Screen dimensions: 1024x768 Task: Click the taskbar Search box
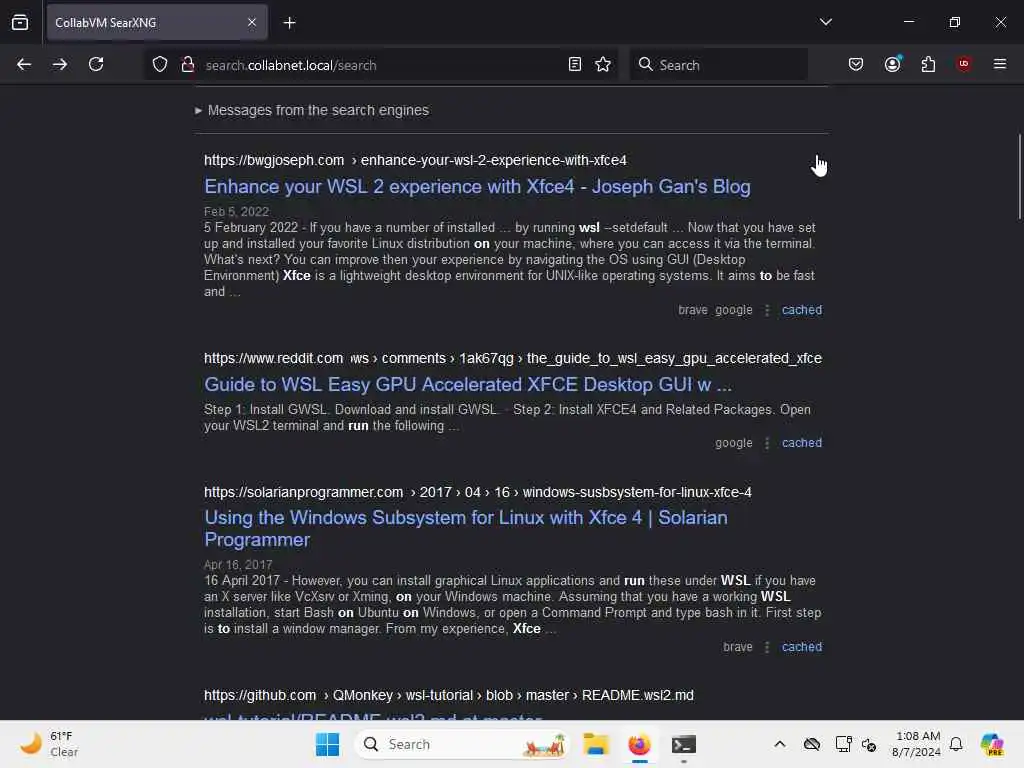click(462, 744)
